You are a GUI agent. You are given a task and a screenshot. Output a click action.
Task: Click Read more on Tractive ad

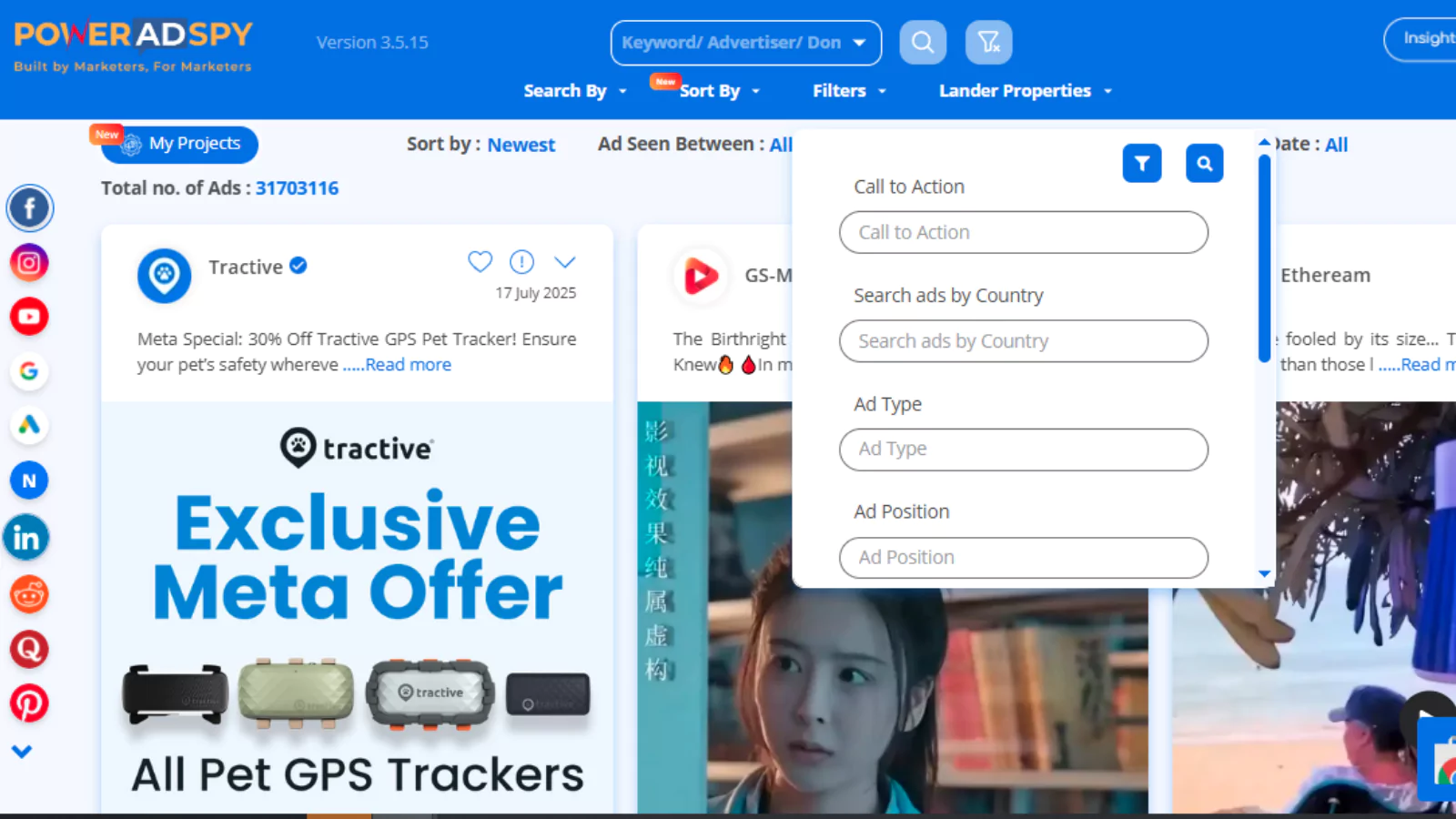pyautogui.click(x=408, y=365)
